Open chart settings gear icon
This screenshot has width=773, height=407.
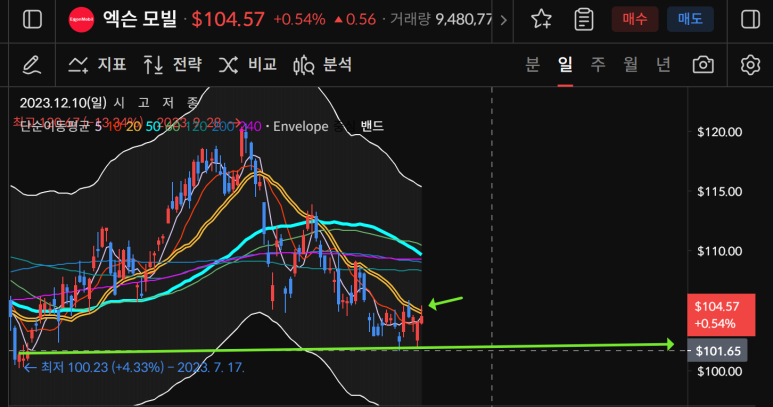tap(750, 65)
